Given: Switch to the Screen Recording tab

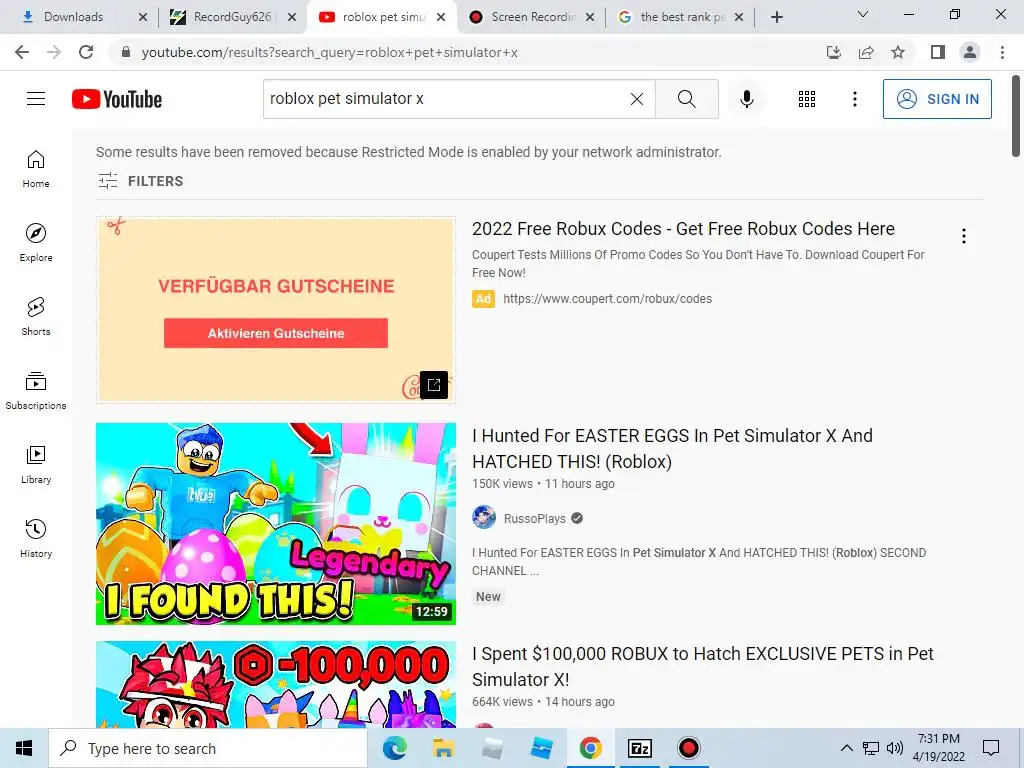Looking at the screenshot, I should point(533,17).
